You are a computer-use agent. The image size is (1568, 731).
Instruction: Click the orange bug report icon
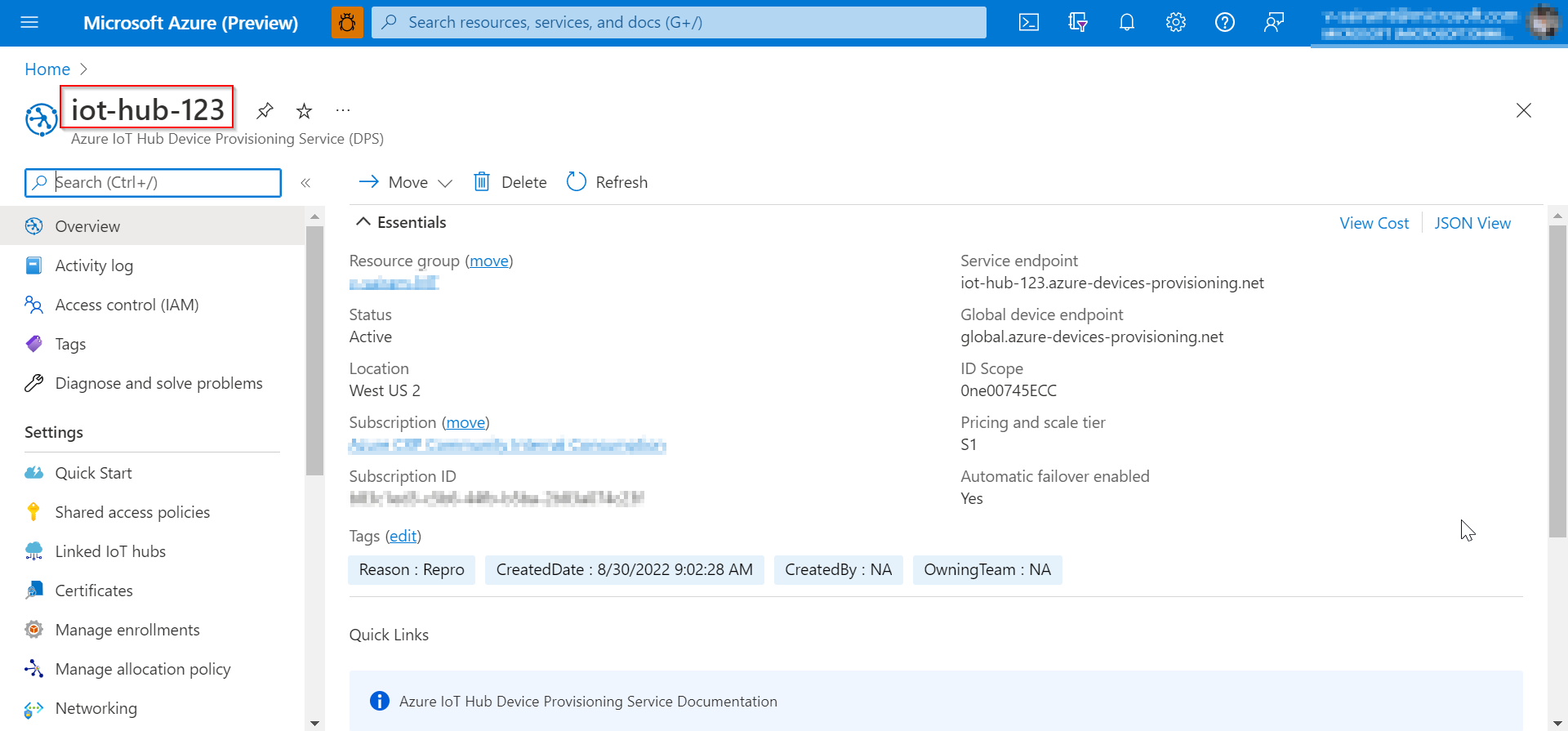pos(347,22)
